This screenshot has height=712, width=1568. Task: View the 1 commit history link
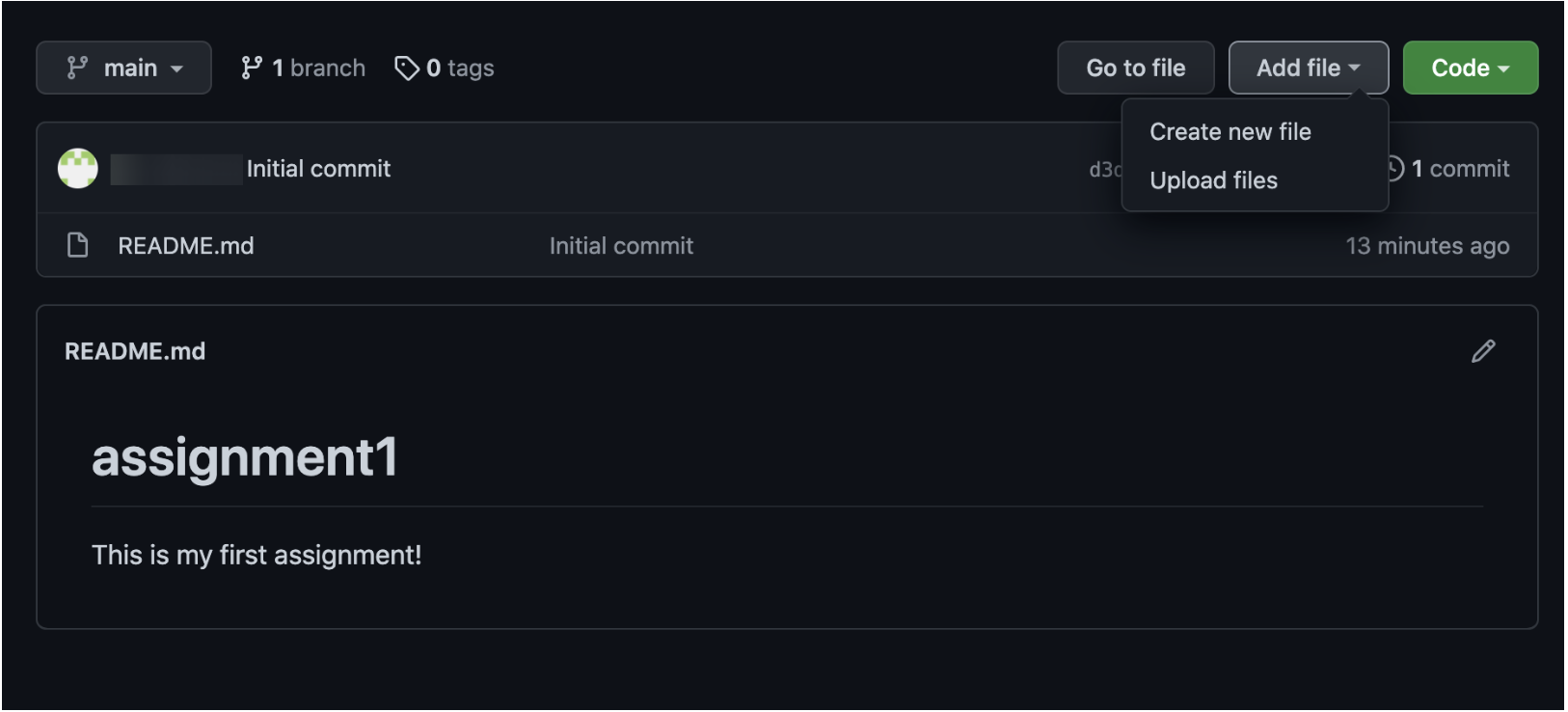[1460, 169]
